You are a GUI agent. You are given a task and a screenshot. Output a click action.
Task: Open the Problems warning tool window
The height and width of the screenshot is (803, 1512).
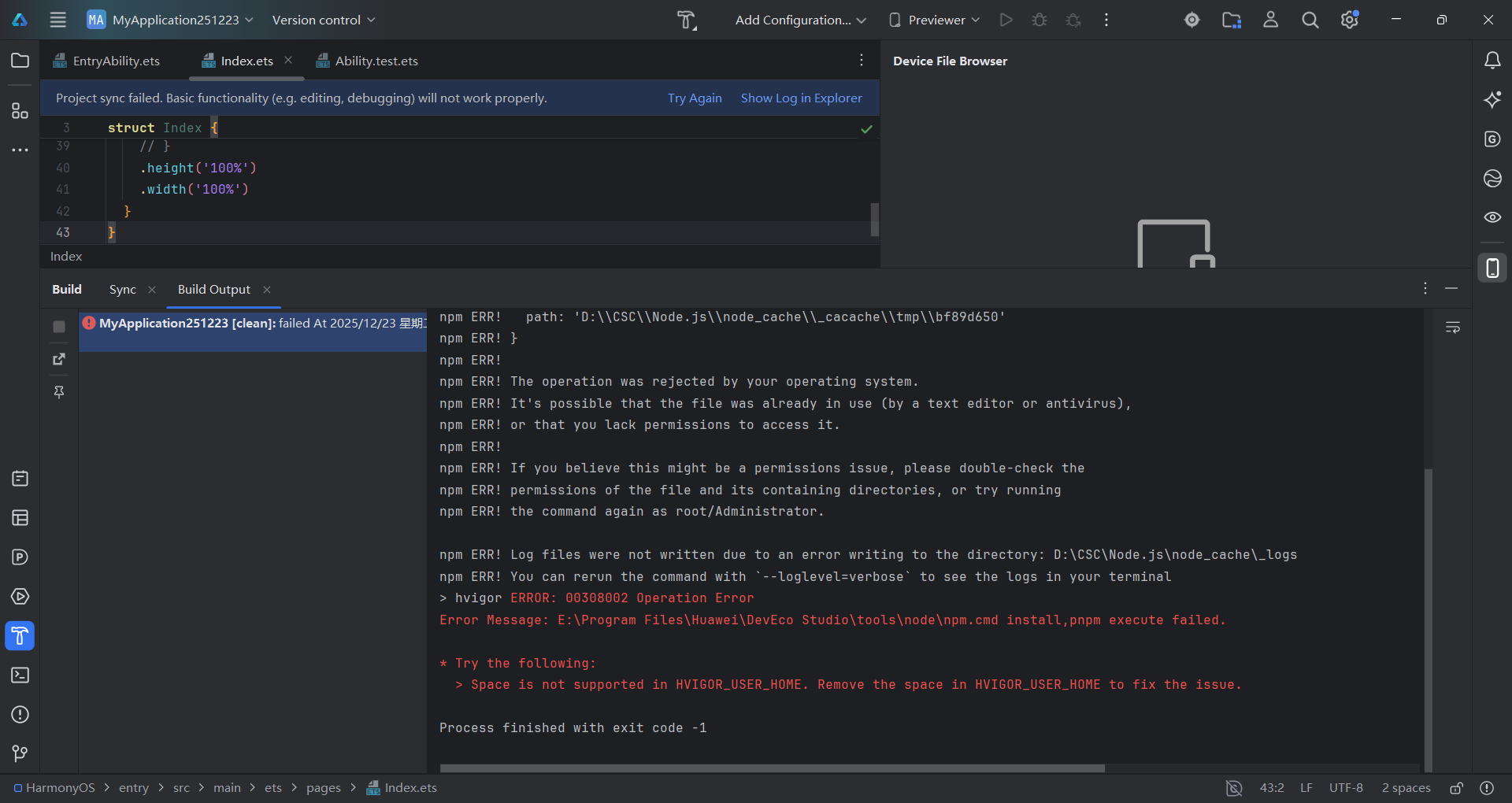tap(20, 715)
